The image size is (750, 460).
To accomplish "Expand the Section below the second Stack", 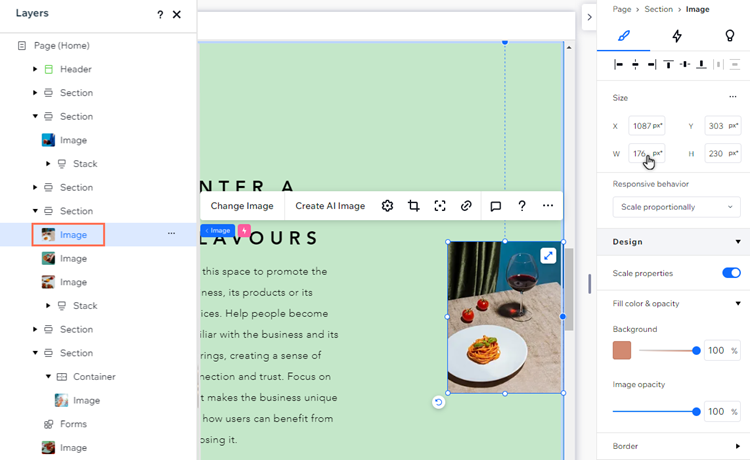I will [x=35, y=329].
